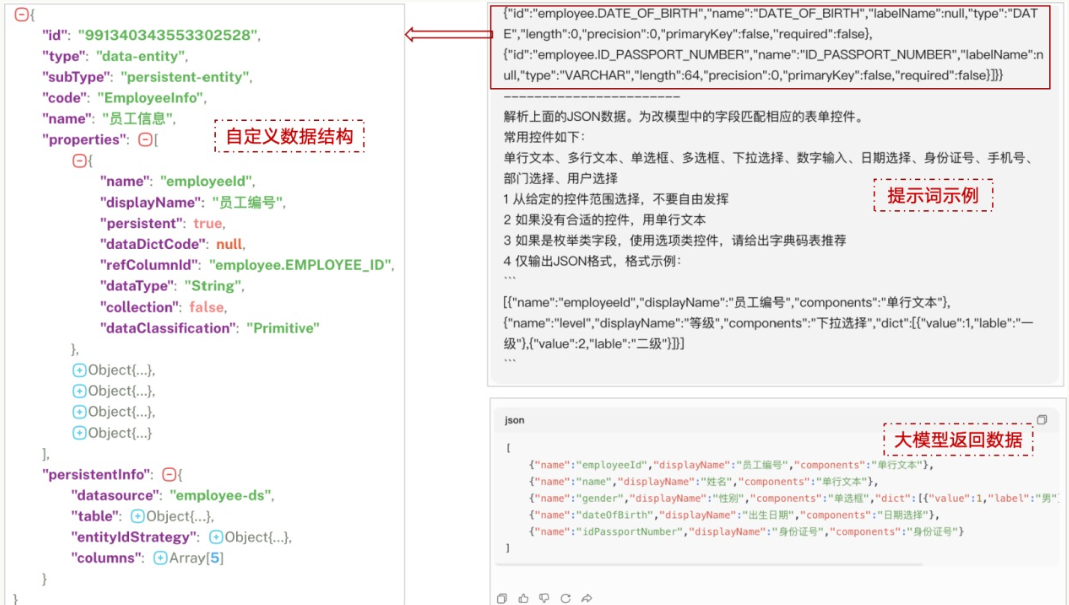
Task: Expand first collapsed Object{...} under properties
Action: tap(79, 370)
